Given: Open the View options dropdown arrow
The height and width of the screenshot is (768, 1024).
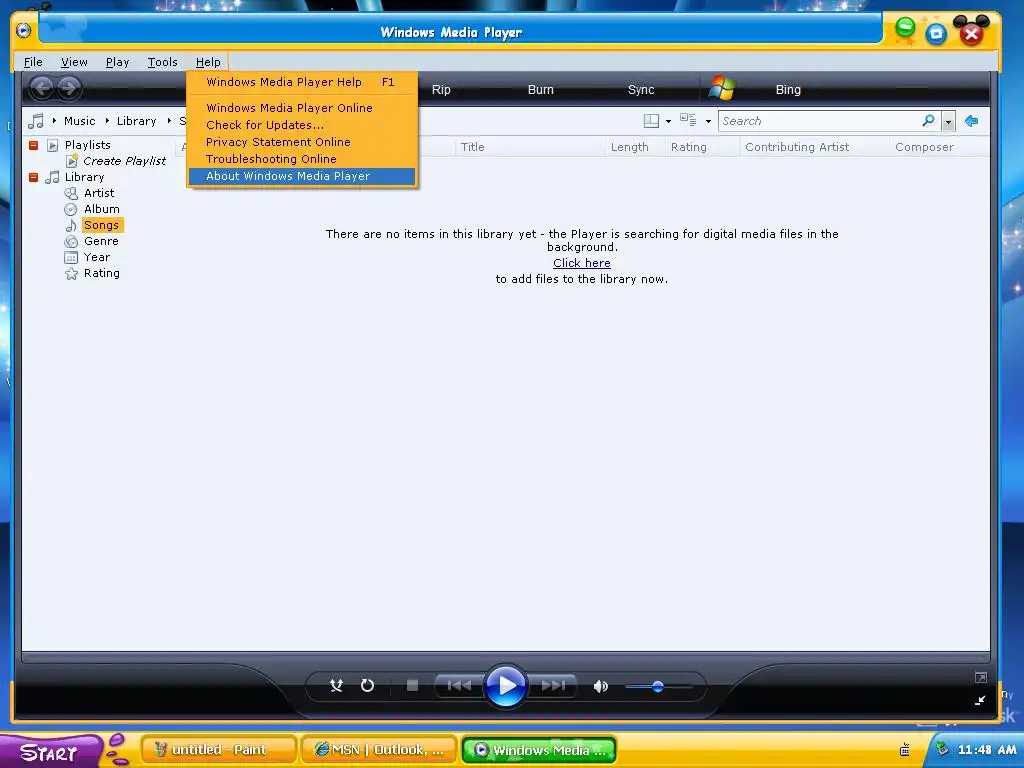Looking at the screenshot, I should pyautogui.click(x=708, y=121).
